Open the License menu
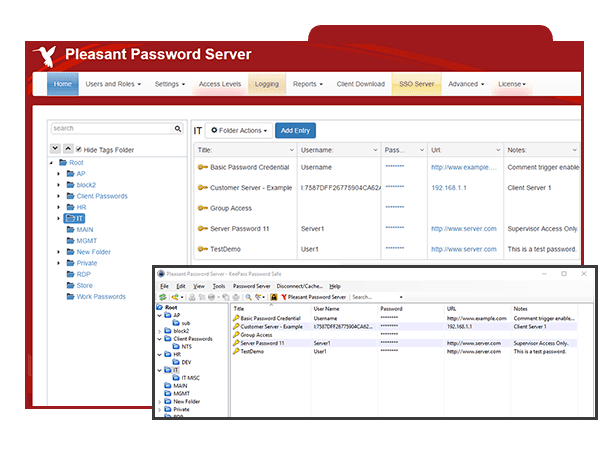The image size is (603, 457). click(512, 84)
